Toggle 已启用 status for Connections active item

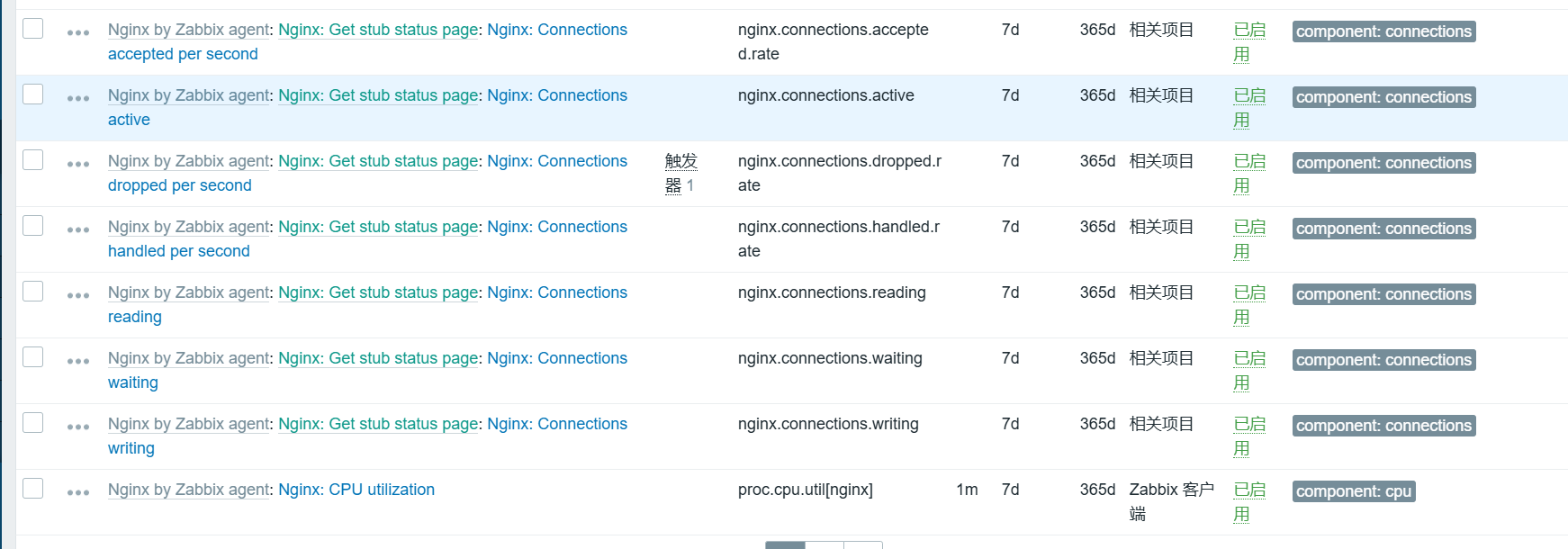1249,107
